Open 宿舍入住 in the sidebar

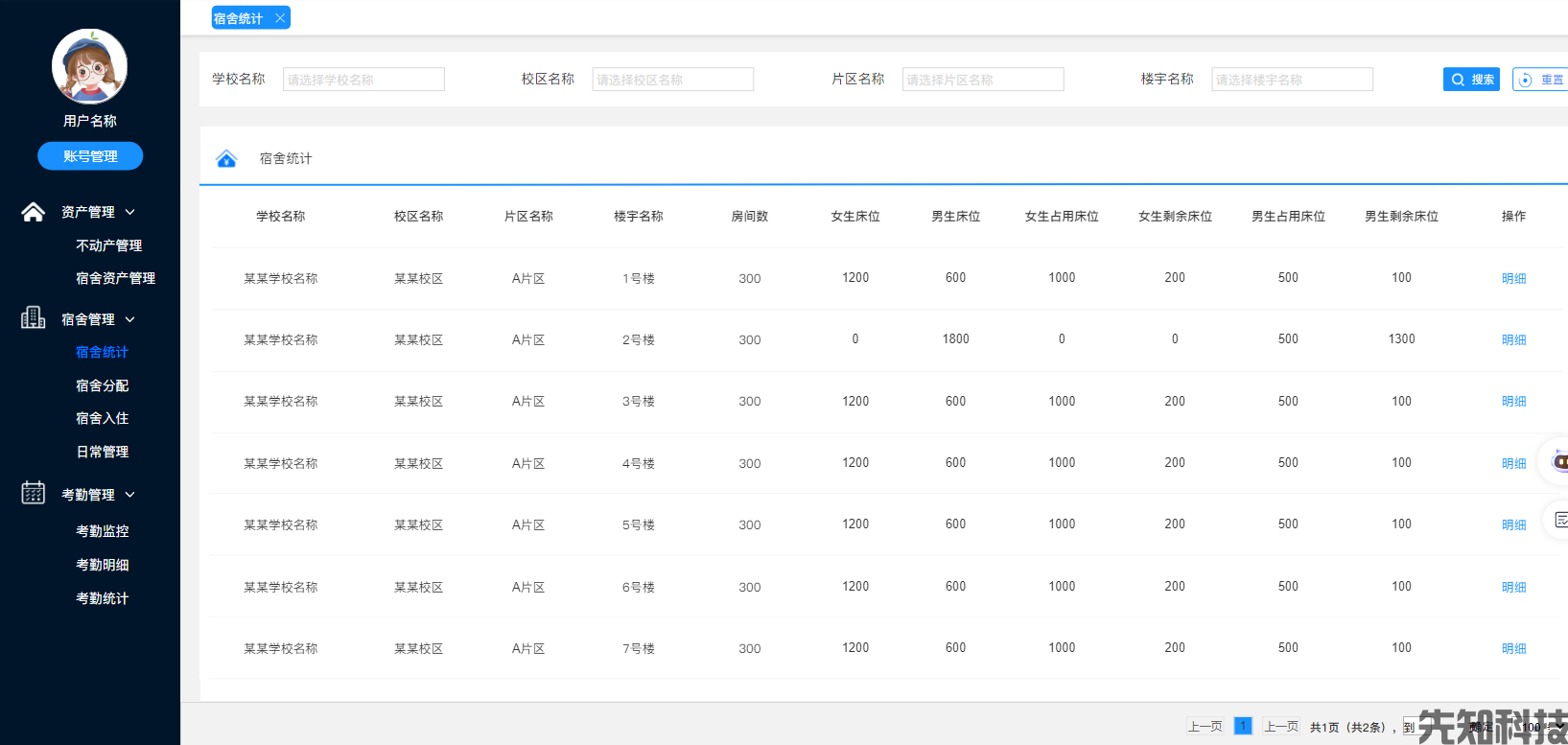[103, 418]
